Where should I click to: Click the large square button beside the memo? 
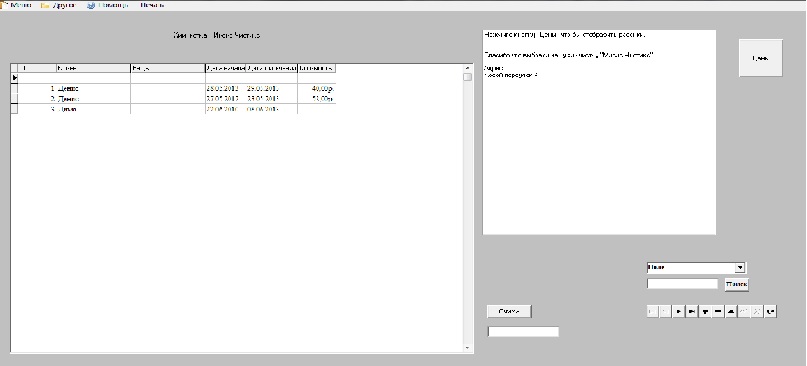click(x=761, y=58)
